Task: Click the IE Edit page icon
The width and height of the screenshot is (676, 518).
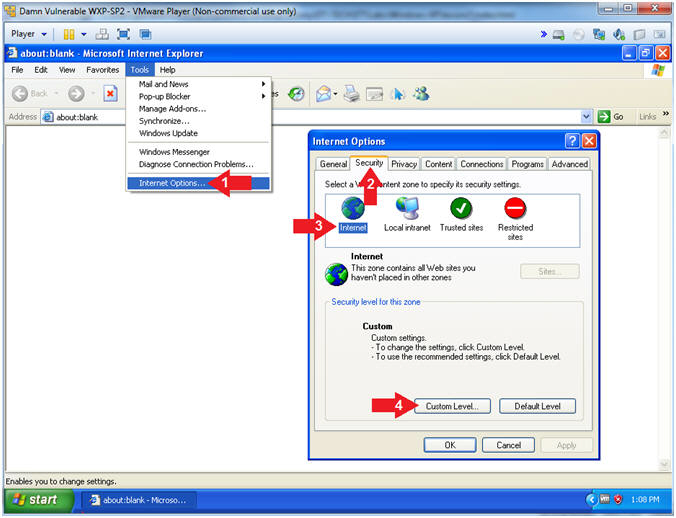Action: [374, 94]
